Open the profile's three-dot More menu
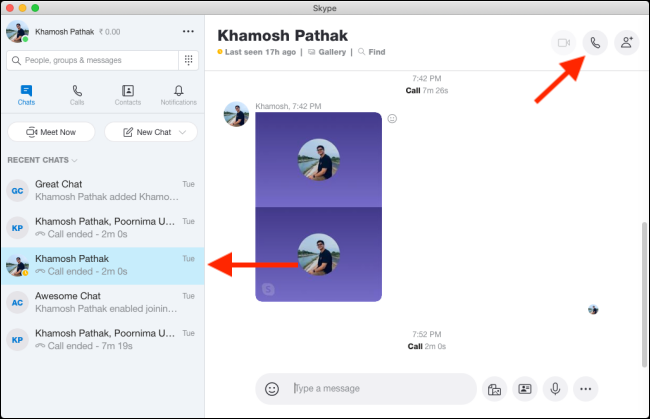The image size is (650, 419). (188, 31)
